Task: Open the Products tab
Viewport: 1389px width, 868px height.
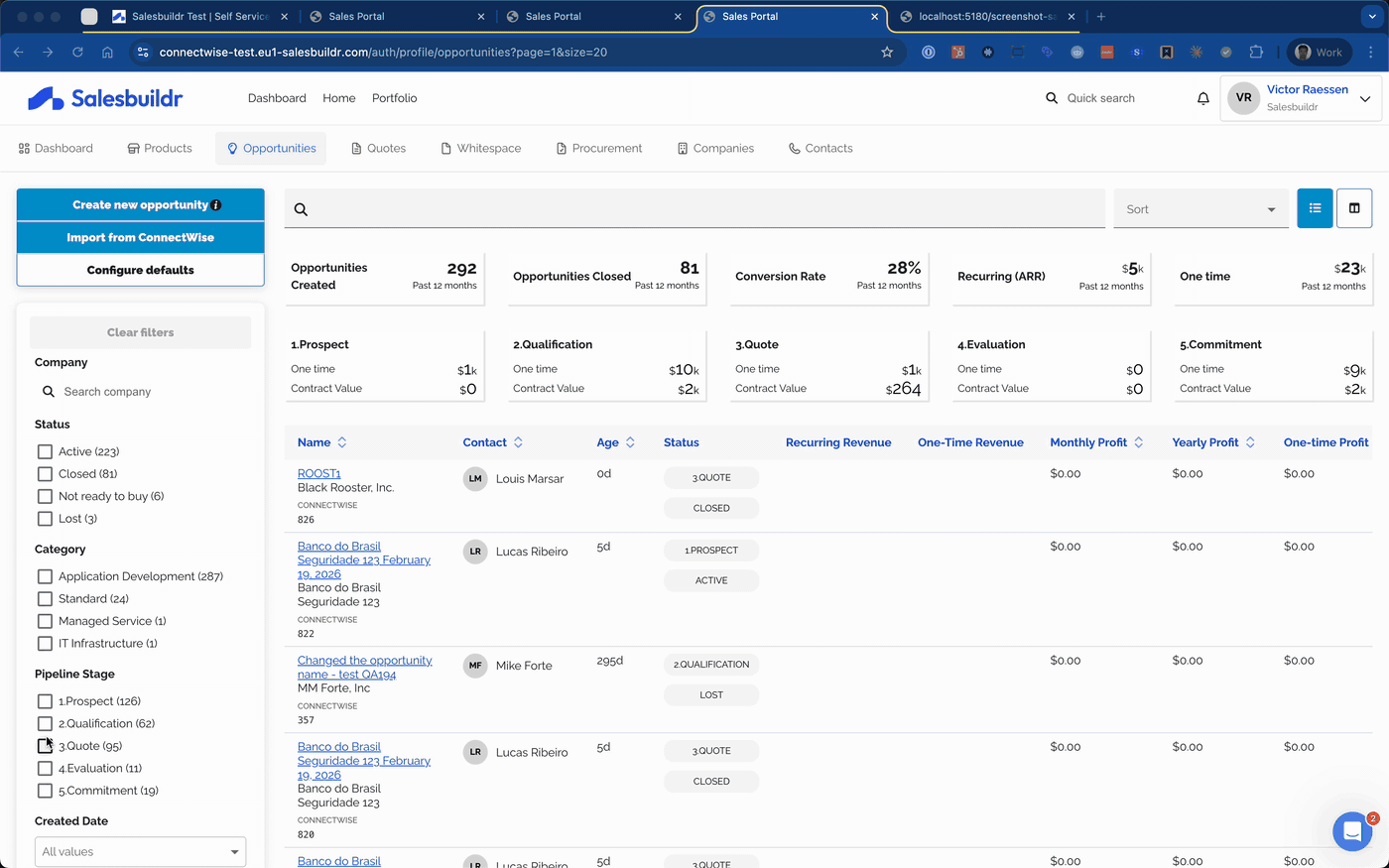Action: [x=160, y=149]
